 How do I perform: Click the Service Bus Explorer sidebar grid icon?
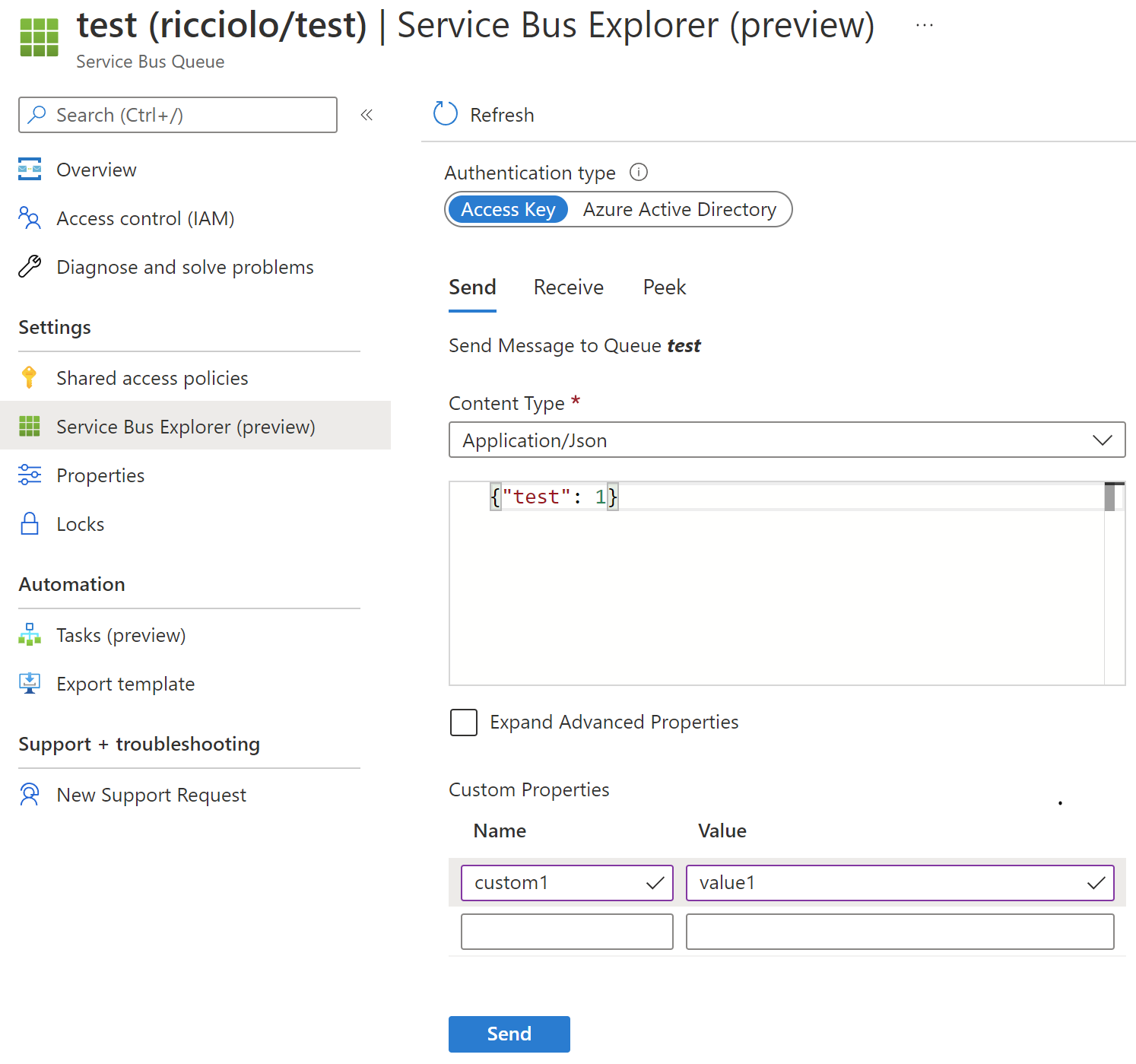pyautogui.click(x=30, y=426)
